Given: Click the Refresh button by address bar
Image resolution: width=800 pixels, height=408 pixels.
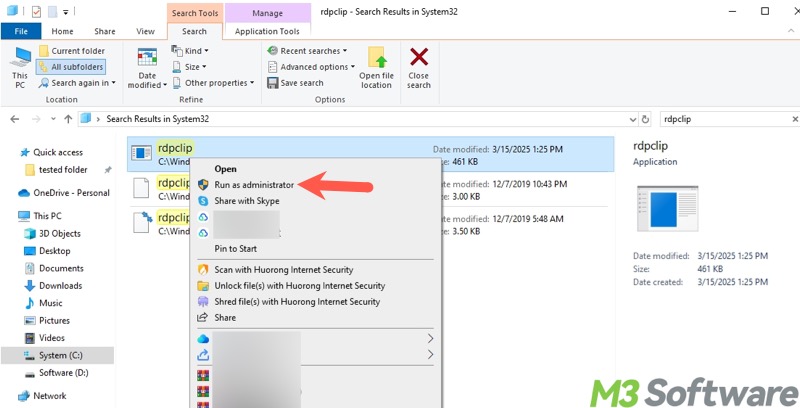Looking at the screenshot, I should [x=645, y=119].
